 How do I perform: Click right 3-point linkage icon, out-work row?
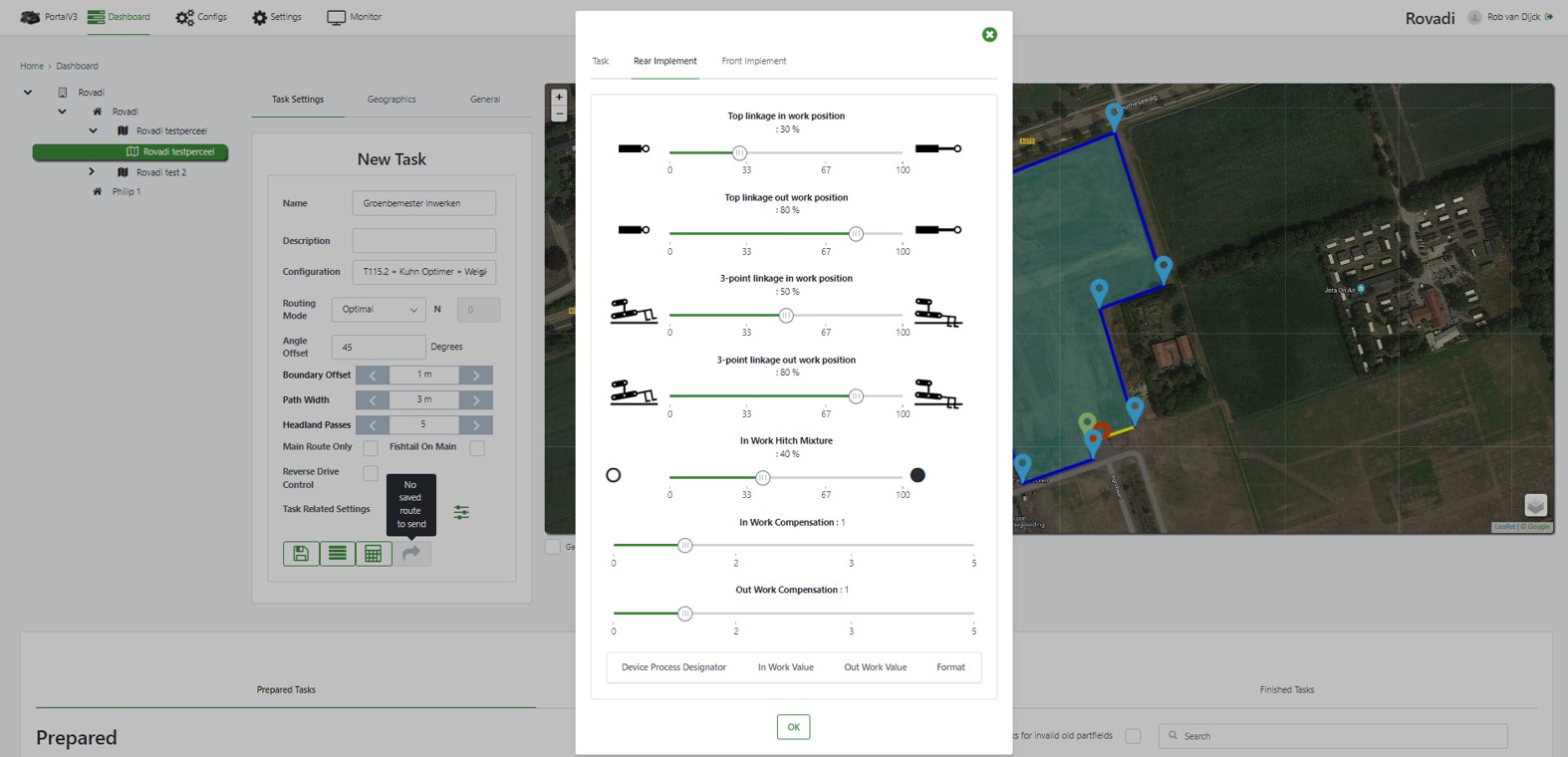[x=938, y=393]
